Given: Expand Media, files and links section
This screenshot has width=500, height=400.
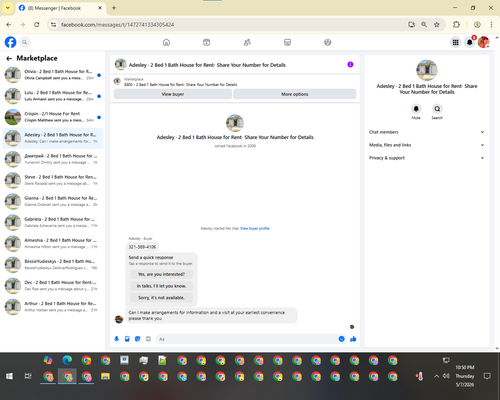Looking at the screenshot, I should pos(426,145).
